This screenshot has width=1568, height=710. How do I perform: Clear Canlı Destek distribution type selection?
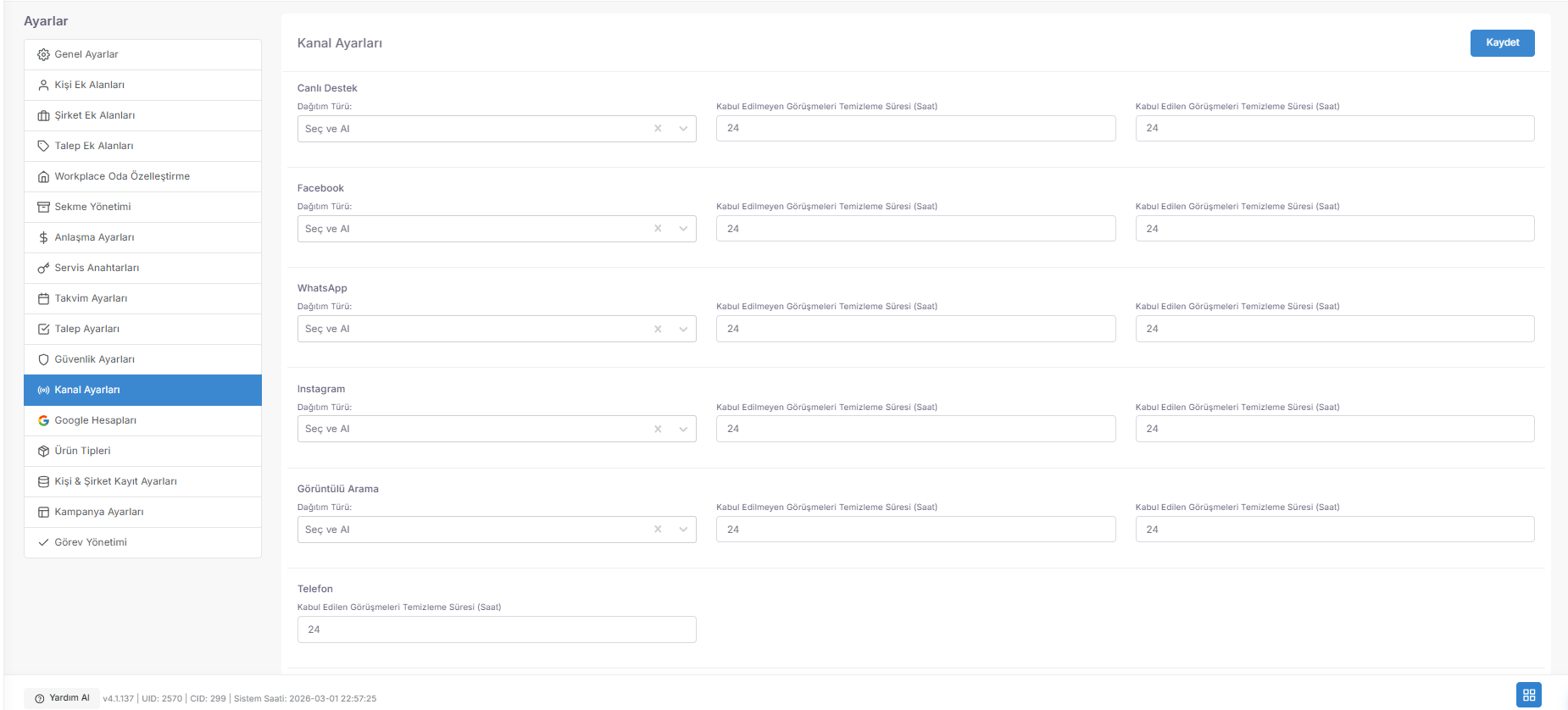point(658,129)
